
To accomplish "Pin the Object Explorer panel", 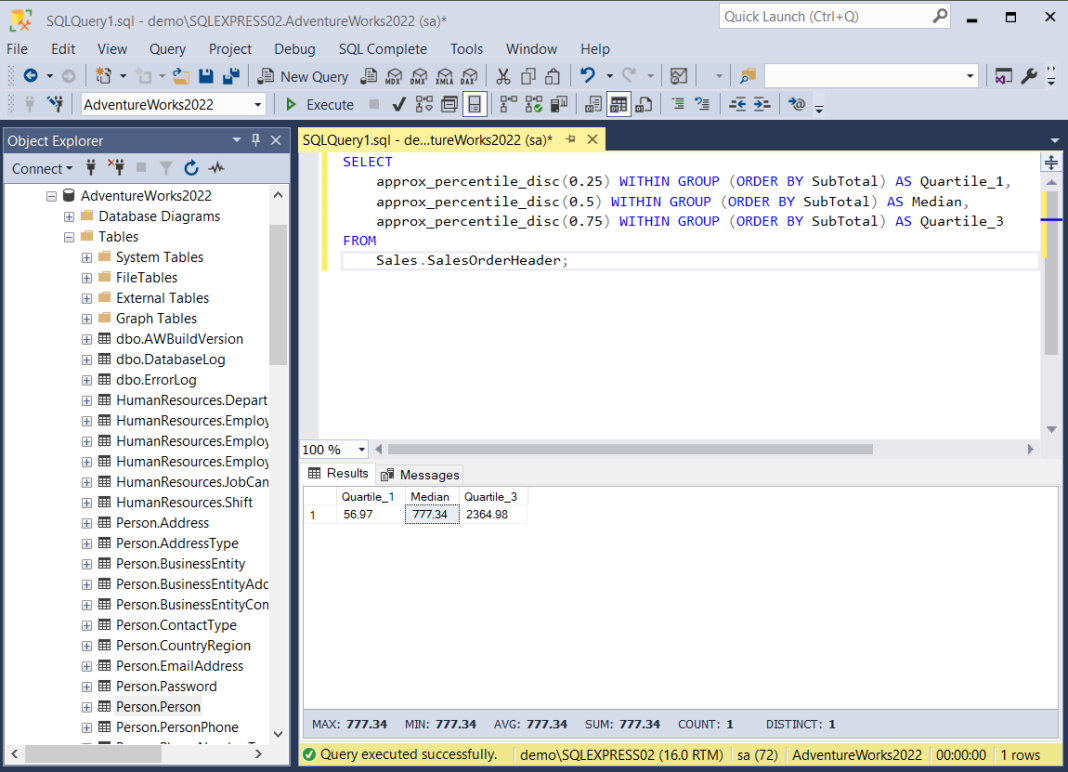I will point(257,140).
